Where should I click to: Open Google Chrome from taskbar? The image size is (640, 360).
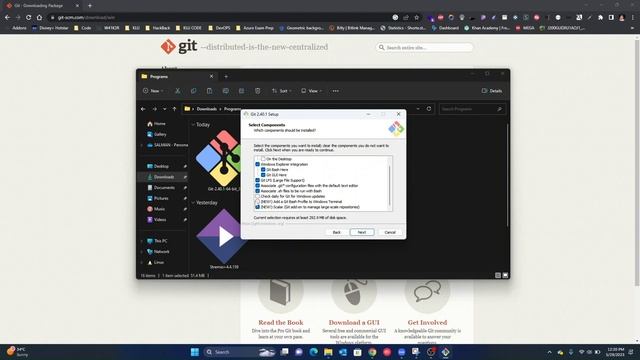(372, 352)
